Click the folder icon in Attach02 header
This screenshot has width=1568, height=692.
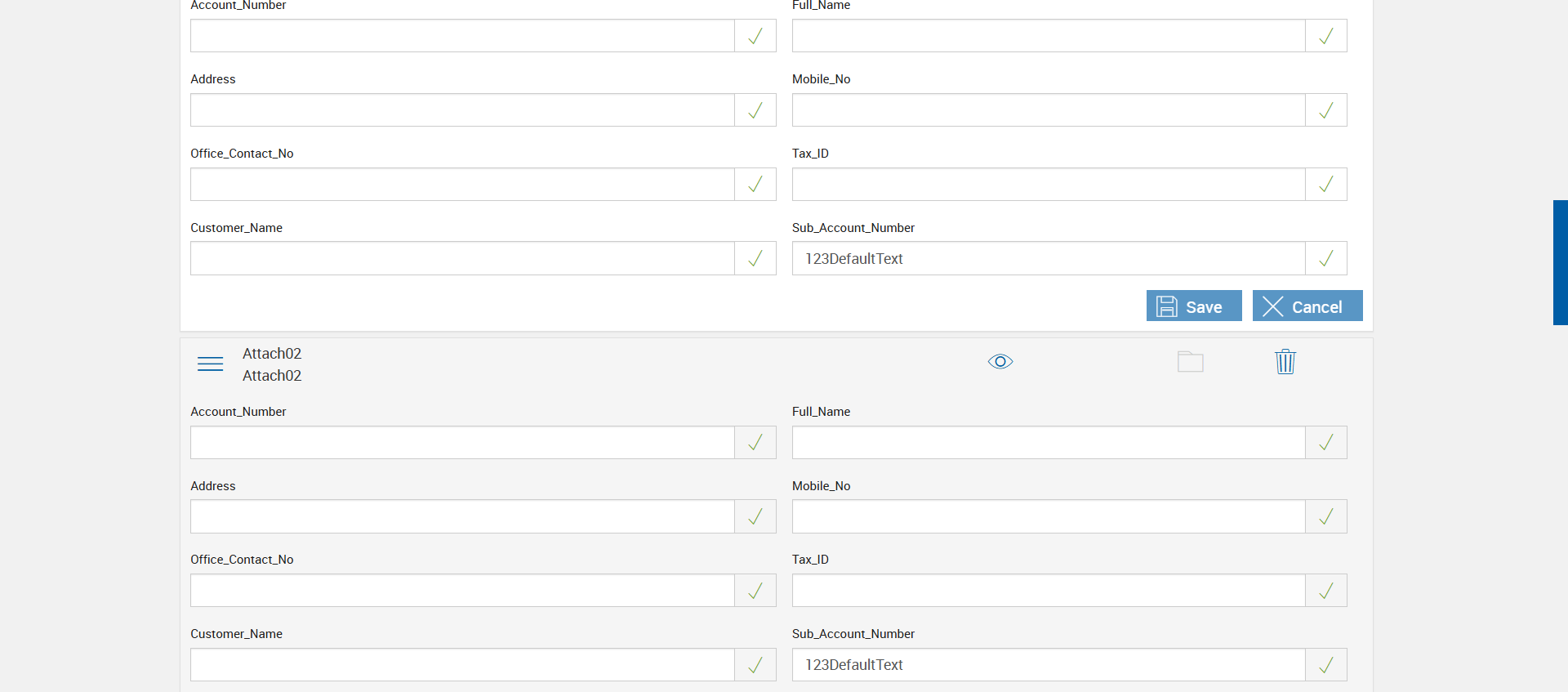1190,362
